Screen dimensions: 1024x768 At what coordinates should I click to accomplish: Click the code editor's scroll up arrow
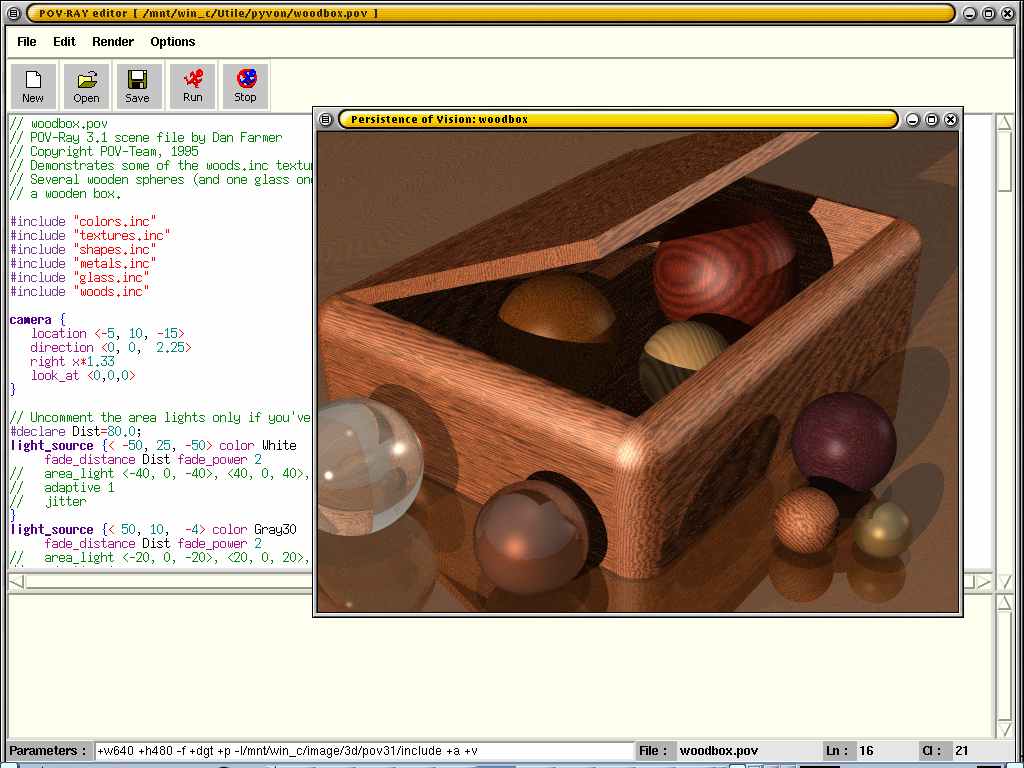coord(1004,124)
